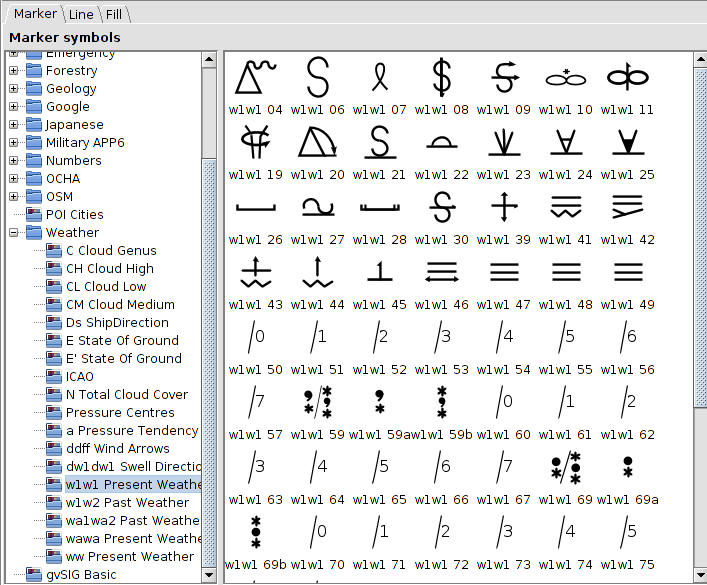Select the w1w1 10 marker symbol
This screenshot has height=585, width=707.
[x=566, y=77]
